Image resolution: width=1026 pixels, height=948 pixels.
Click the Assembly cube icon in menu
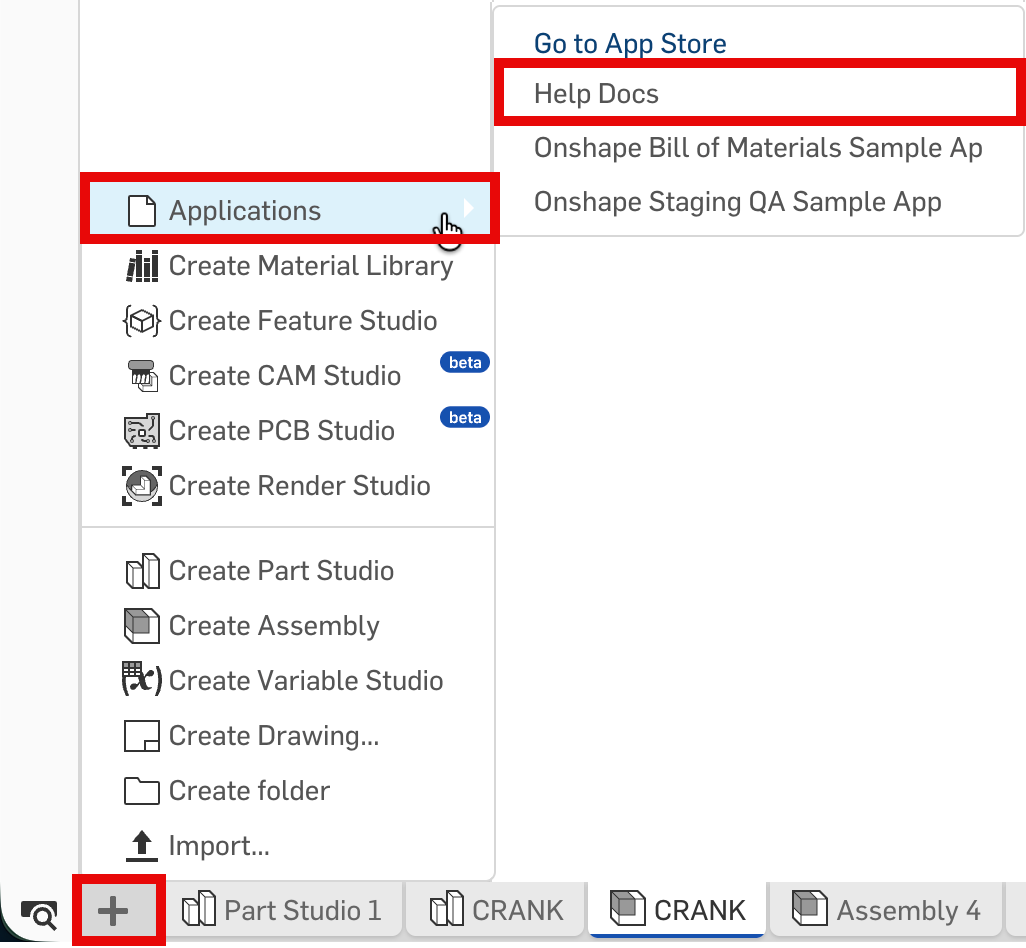[141, 625]
